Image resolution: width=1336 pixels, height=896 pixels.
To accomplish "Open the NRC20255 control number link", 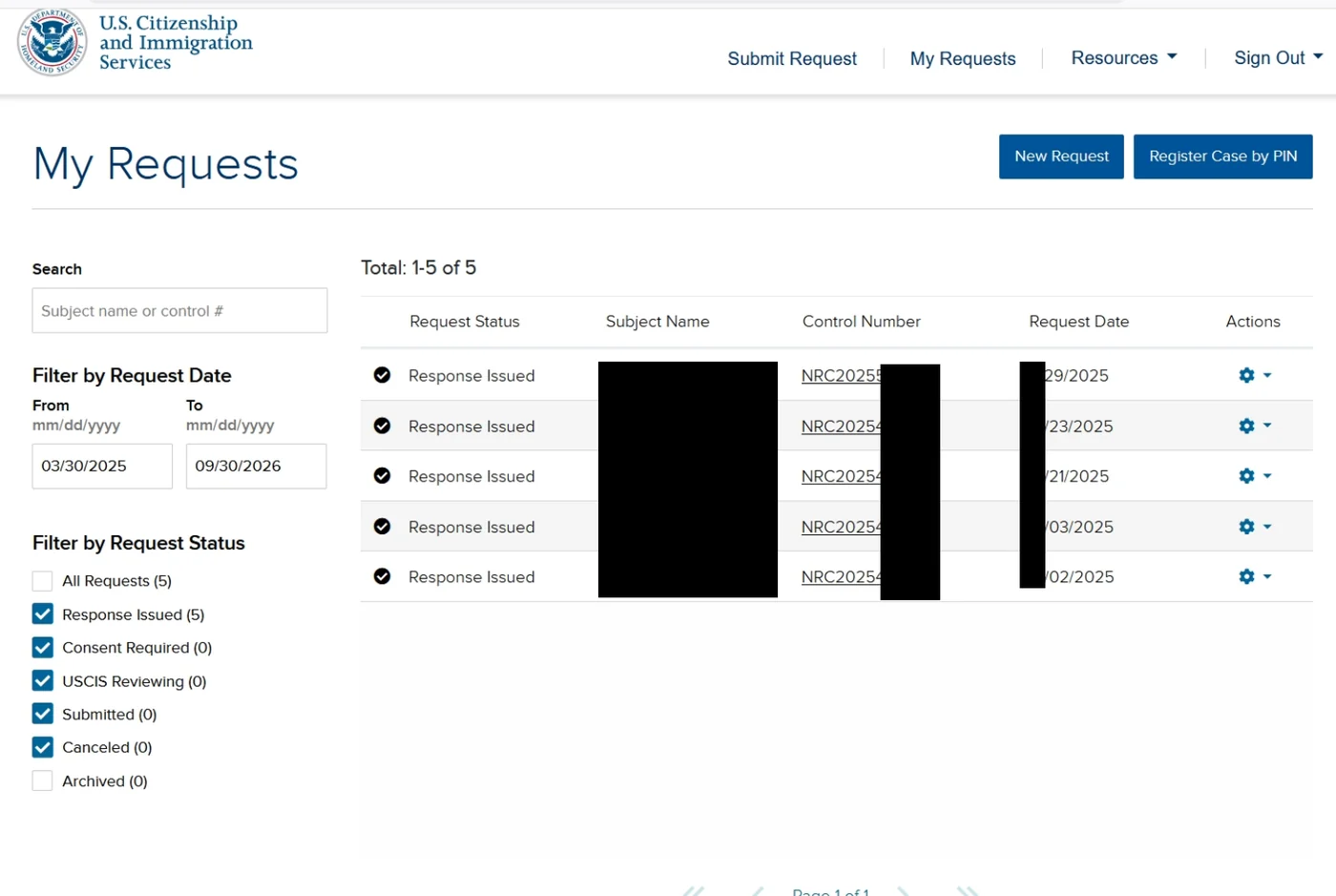I will pos(842,376).
